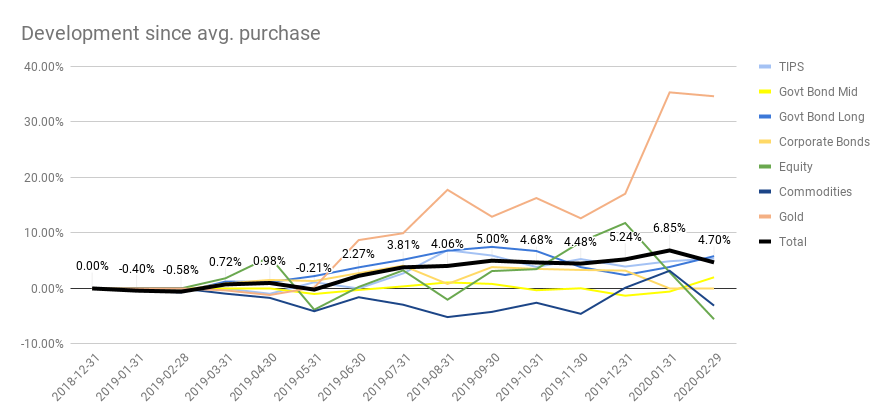The width and height of the screenshot is (891, 420).
Task: Click the Equity legend color swatch
Action: coord(766,167)
